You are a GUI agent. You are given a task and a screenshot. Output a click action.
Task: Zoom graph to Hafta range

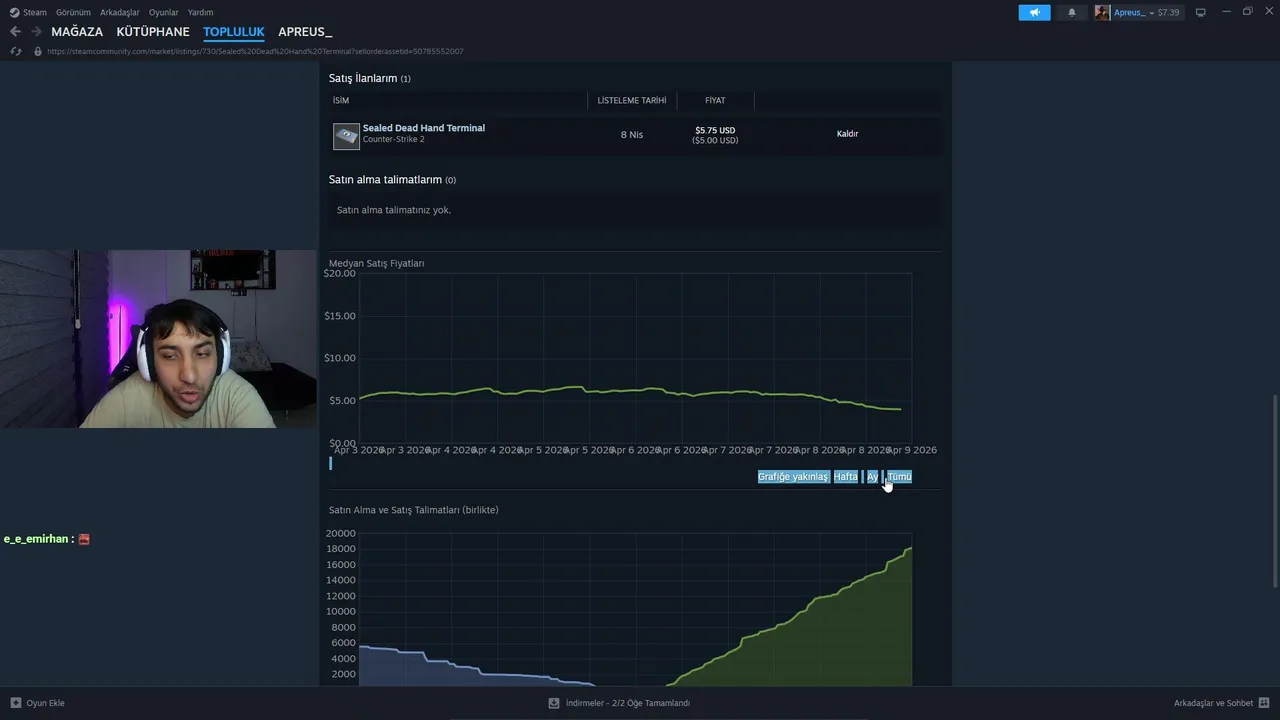point(846,477)
